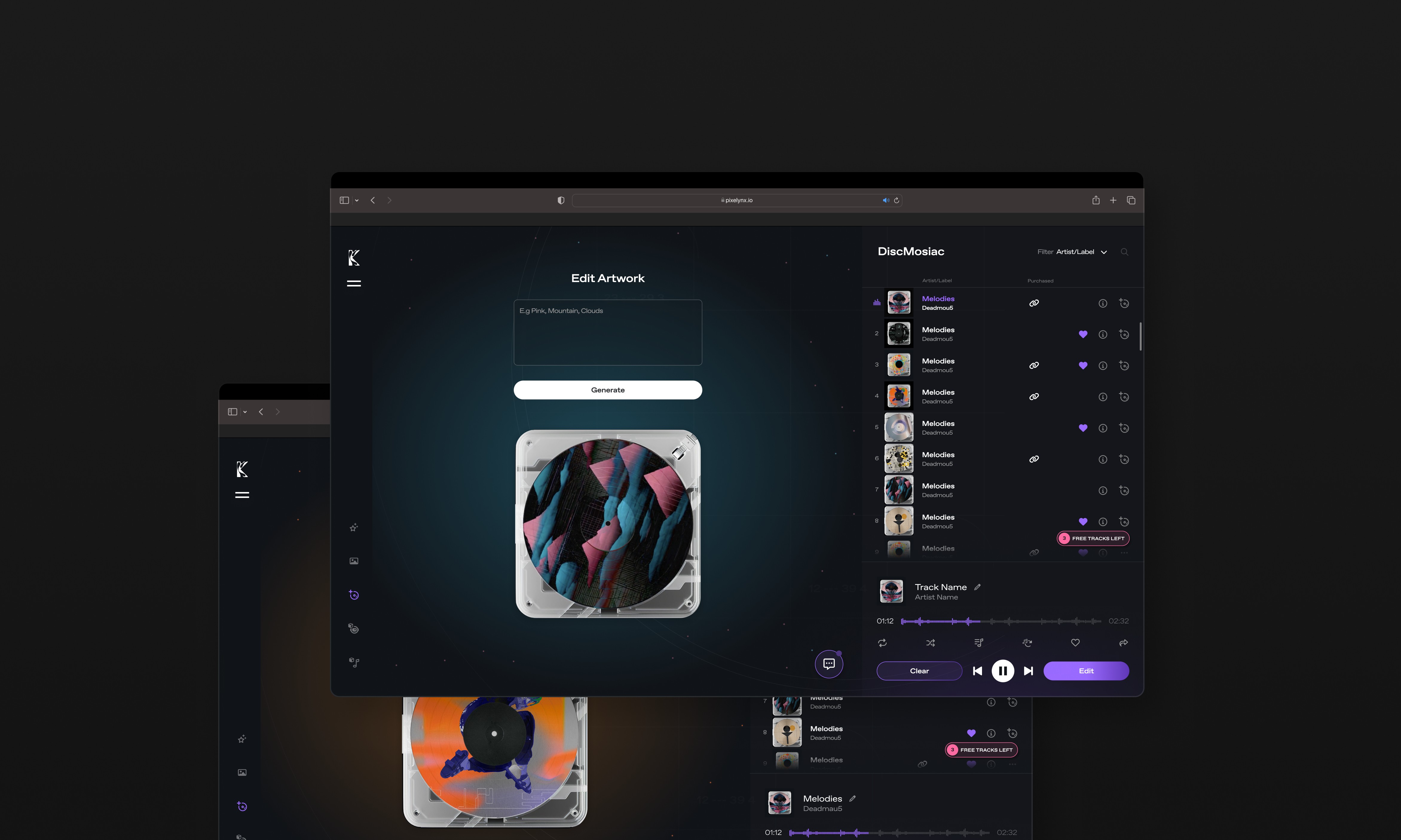The image size is (1401, 840).
Task: Add track 3 to disc
Action: [x=1124, y=366]
